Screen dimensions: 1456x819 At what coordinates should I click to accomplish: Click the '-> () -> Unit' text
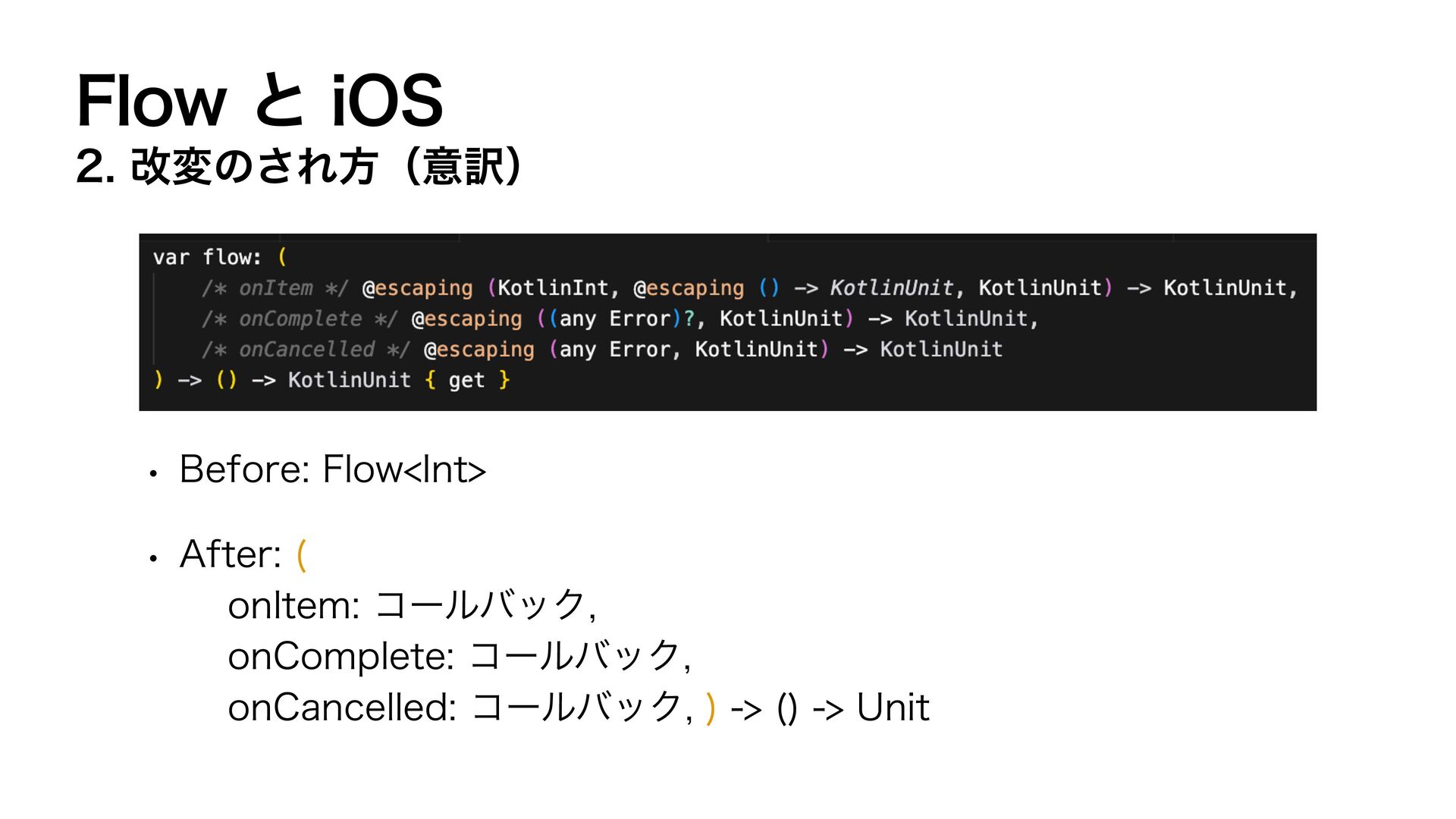[830, 708]
